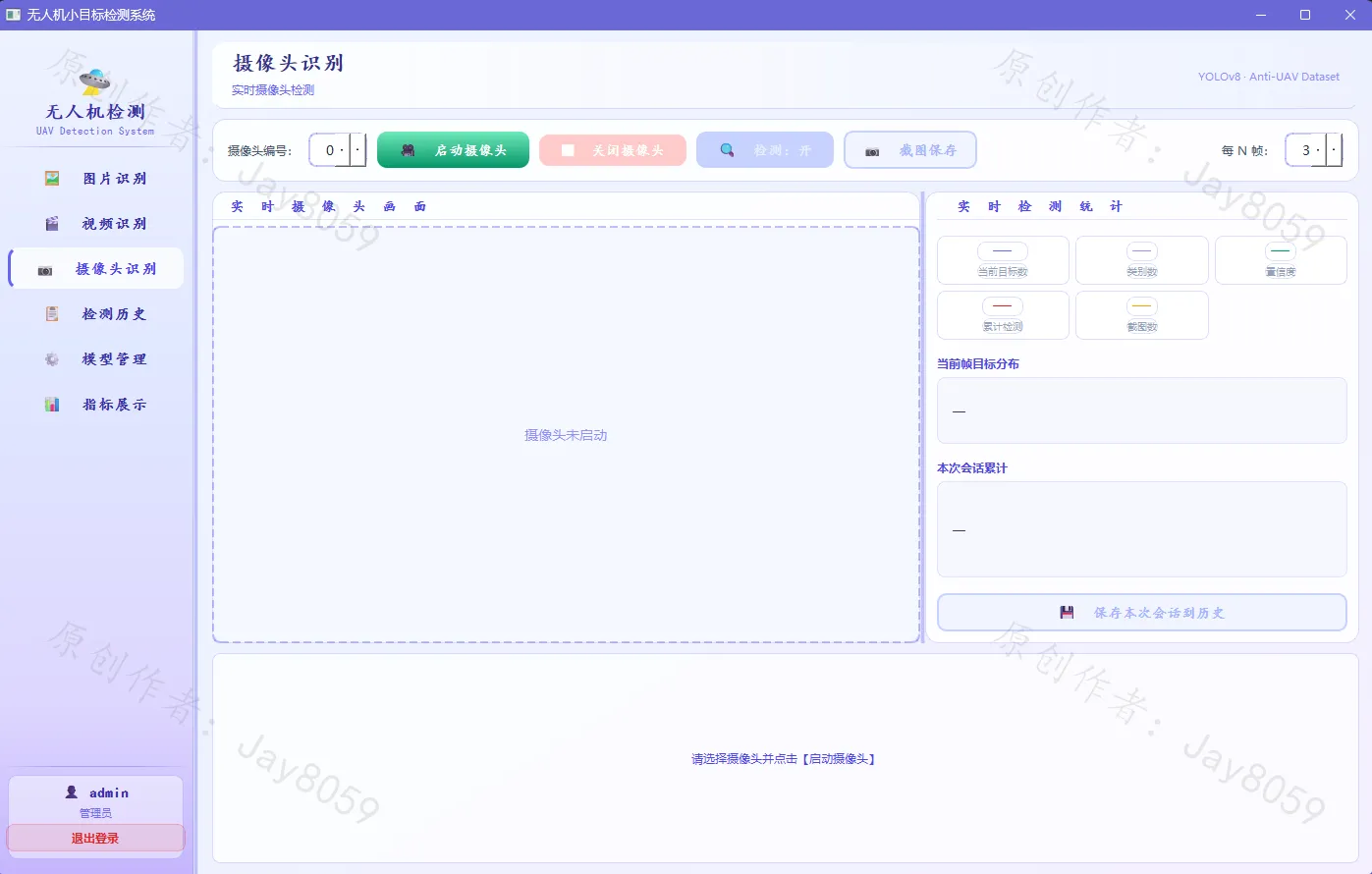This screenshot has height=874, width=1372.
Task: Click the 摄像头未启动 preview area
Action: point(566,435)
